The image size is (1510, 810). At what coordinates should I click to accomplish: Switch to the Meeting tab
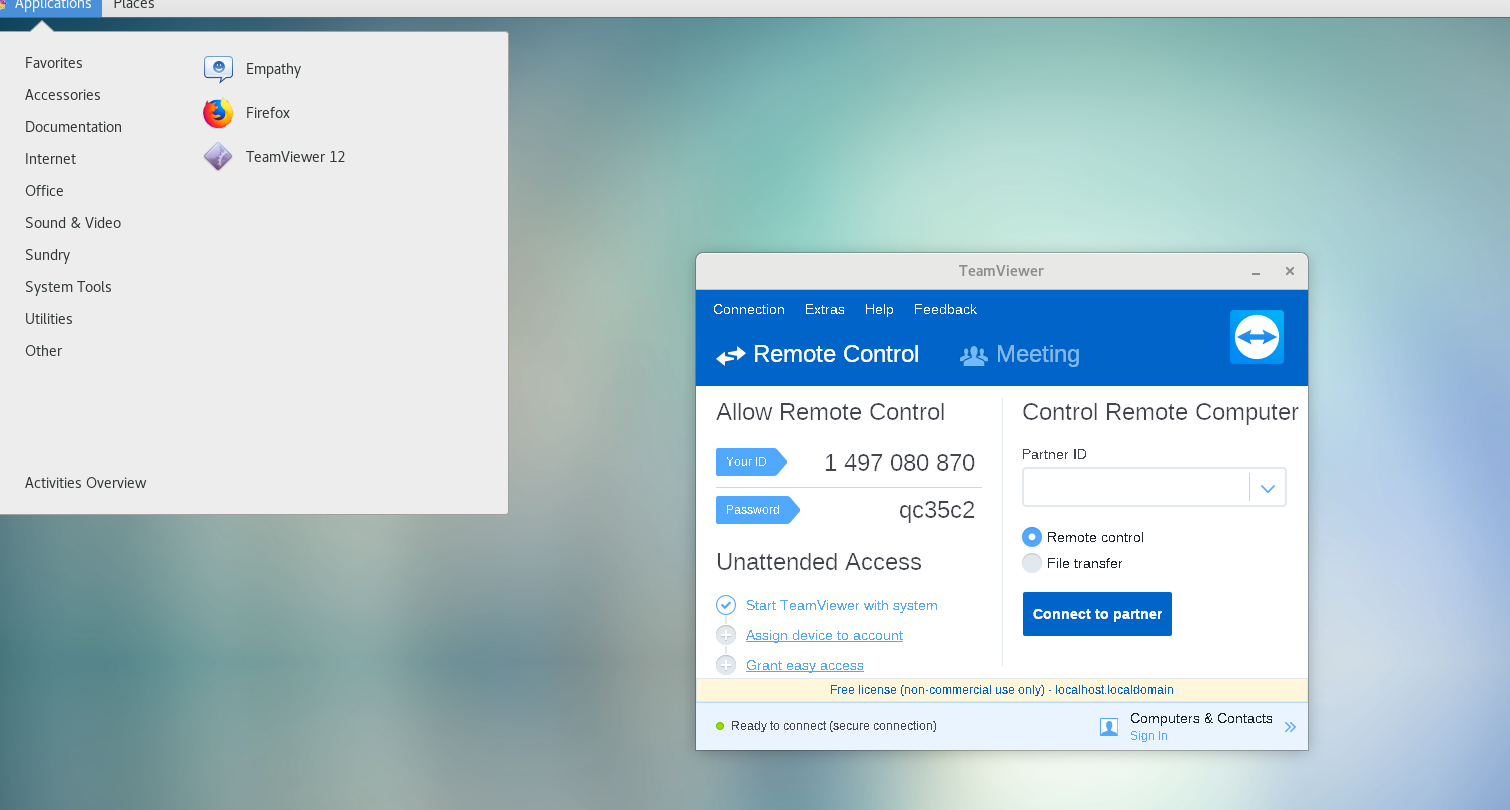(x=1020, y=354)
